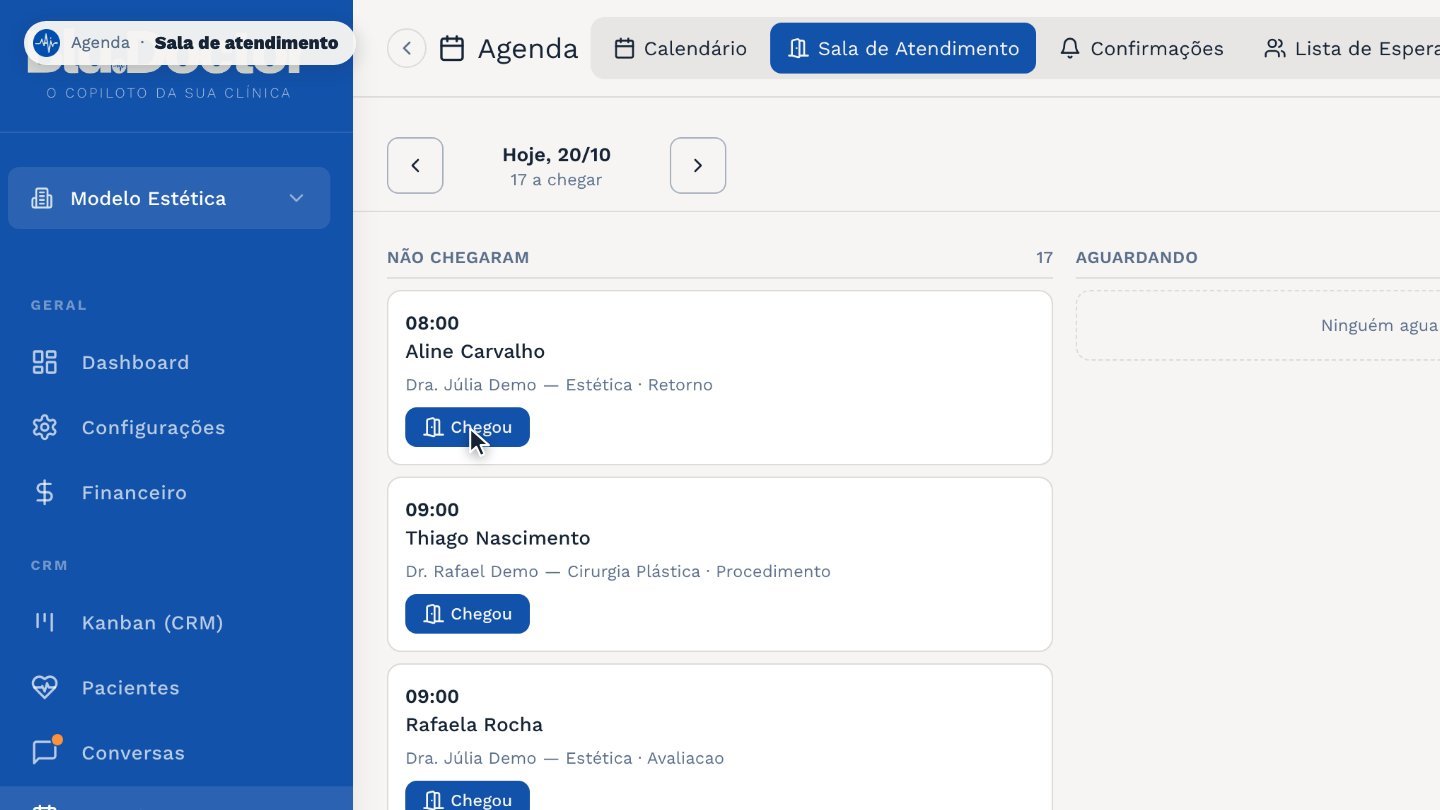Screen dimensions: 1440x810
Task: Select the Aline Carvalho patient name
Action: click(x=475, y=351)
